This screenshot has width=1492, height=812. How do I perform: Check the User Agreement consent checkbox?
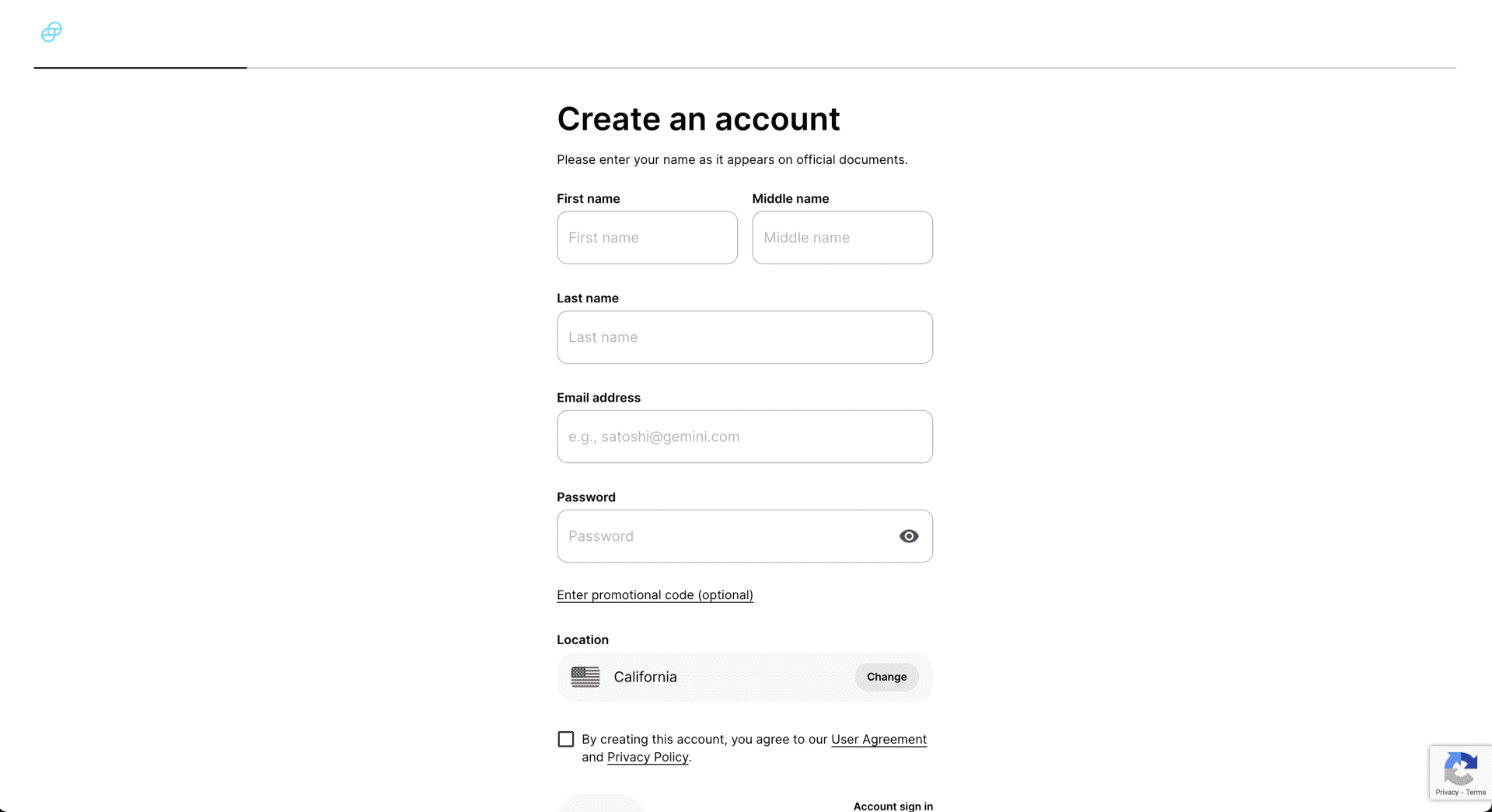[566, 739]
